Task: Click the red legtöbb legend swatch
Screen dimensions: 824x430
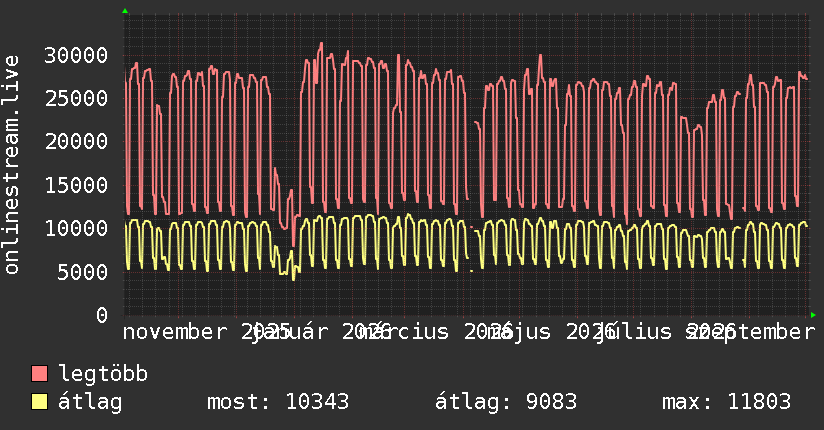Action: (39, 374)
